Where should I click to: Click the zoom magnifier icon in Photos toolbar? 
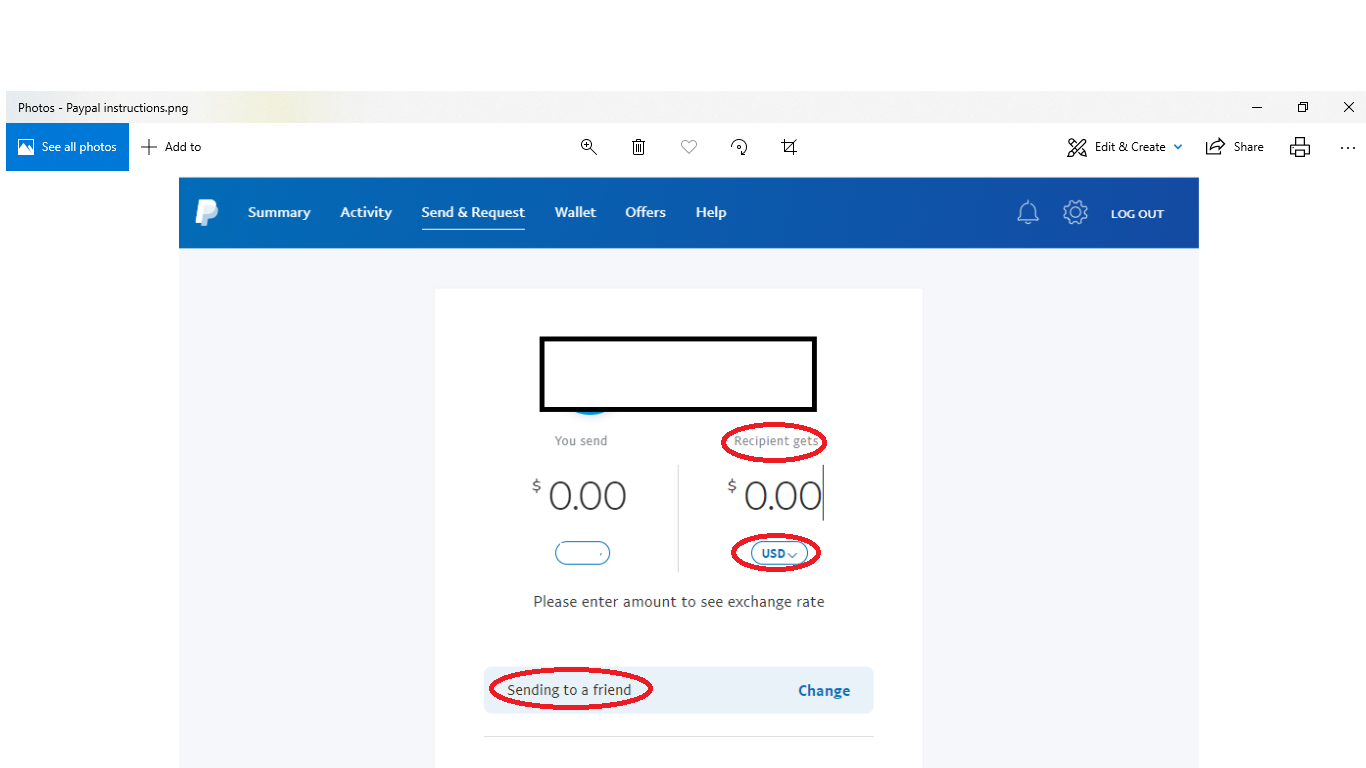(x=589, y=147)
